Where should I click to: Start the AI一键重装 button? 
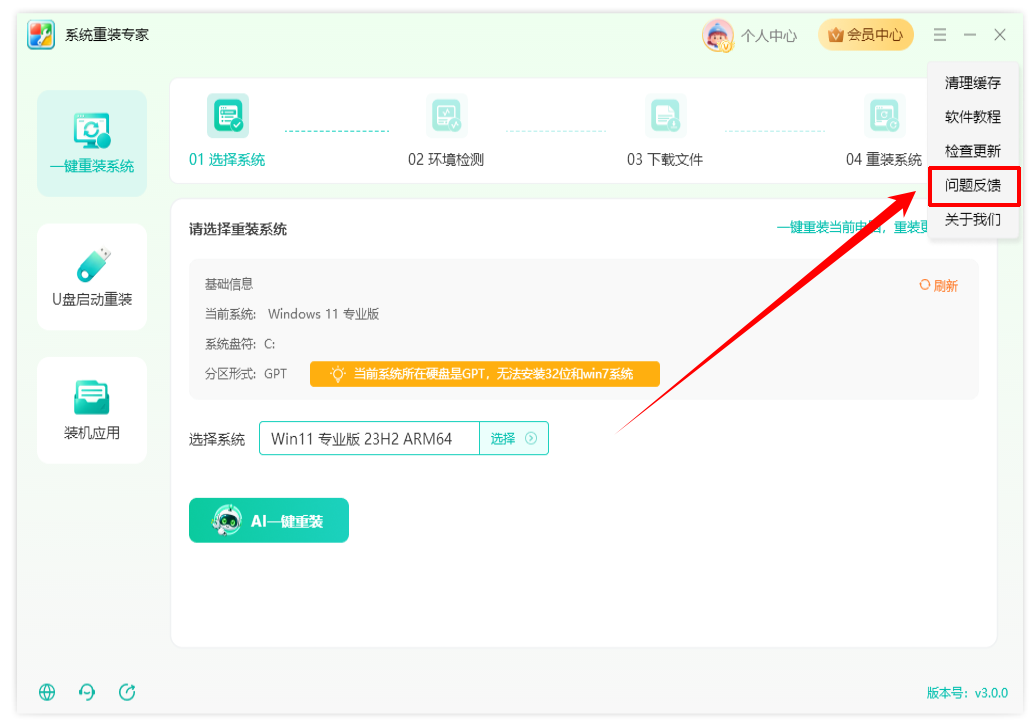coord(269,521)
